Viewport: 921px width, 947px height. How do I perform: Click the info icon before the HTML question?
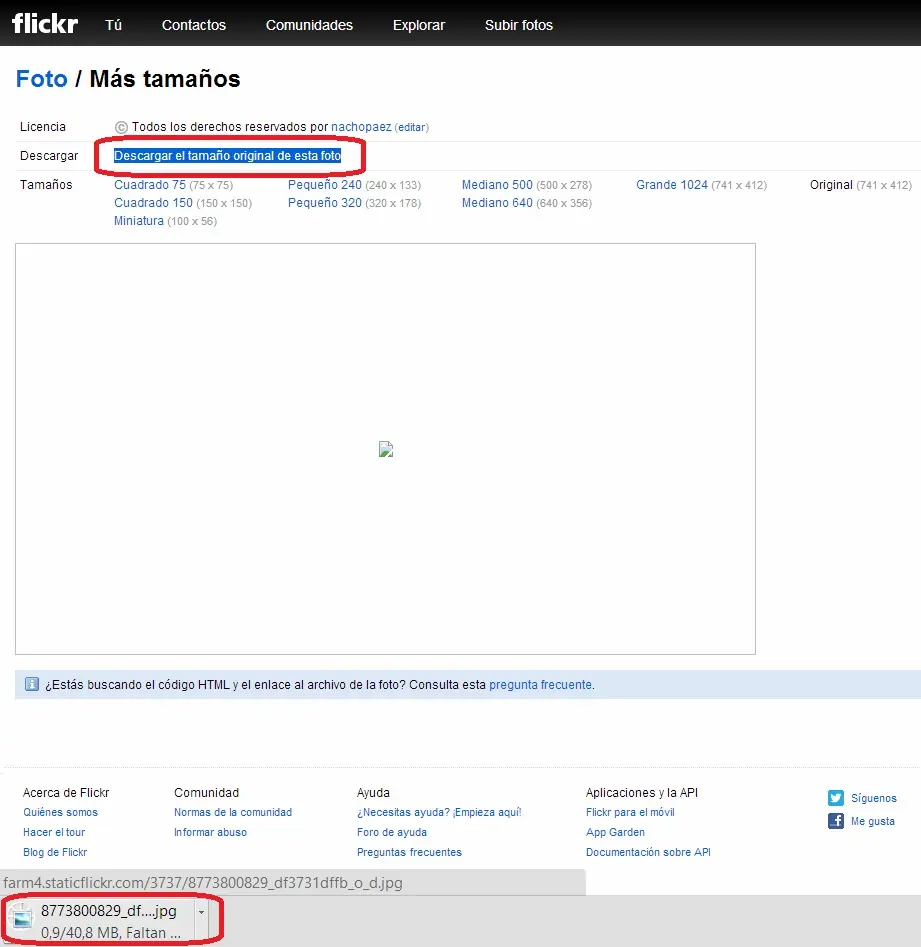click(x=31, y=684)
